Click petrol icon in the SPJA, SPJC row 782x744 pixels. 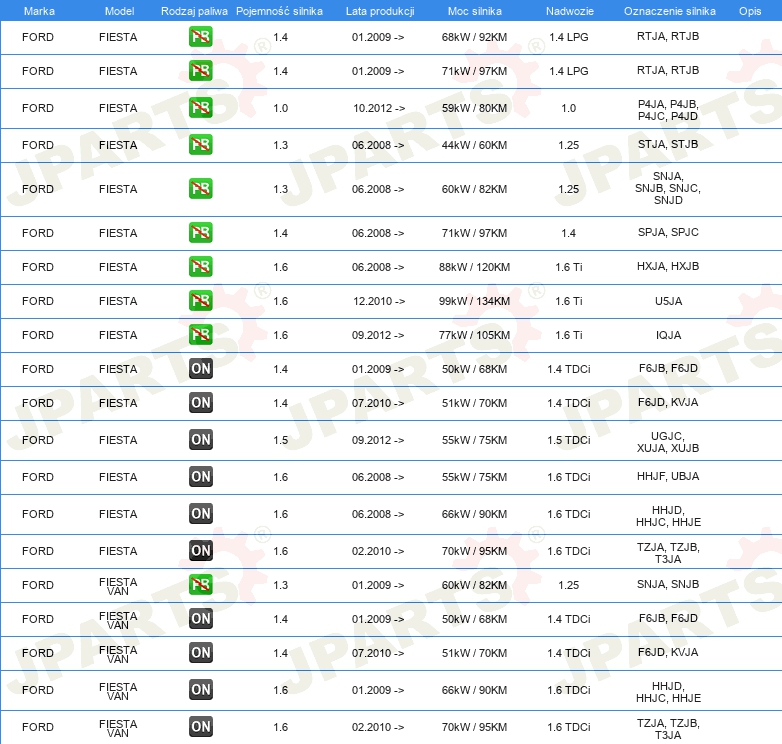coord(200,232)
